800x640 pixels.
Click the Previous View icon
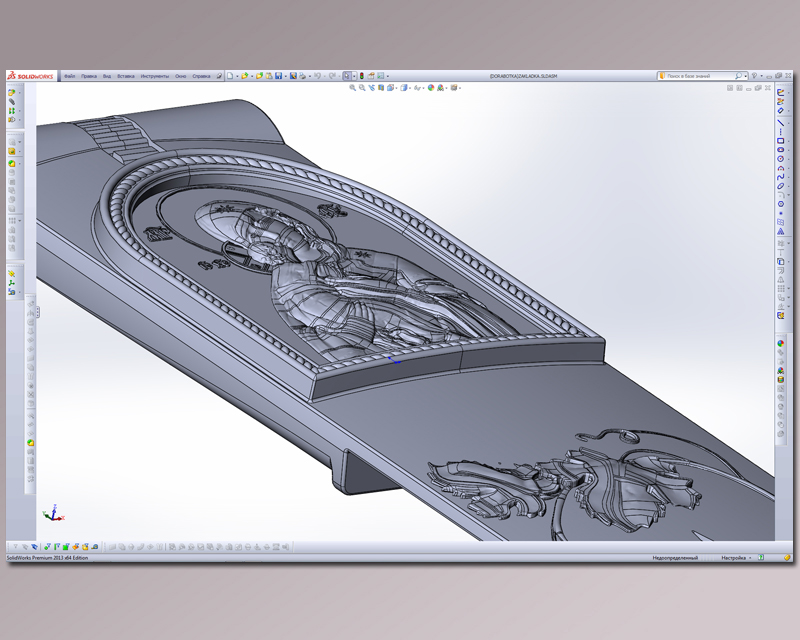pos(371,88)
